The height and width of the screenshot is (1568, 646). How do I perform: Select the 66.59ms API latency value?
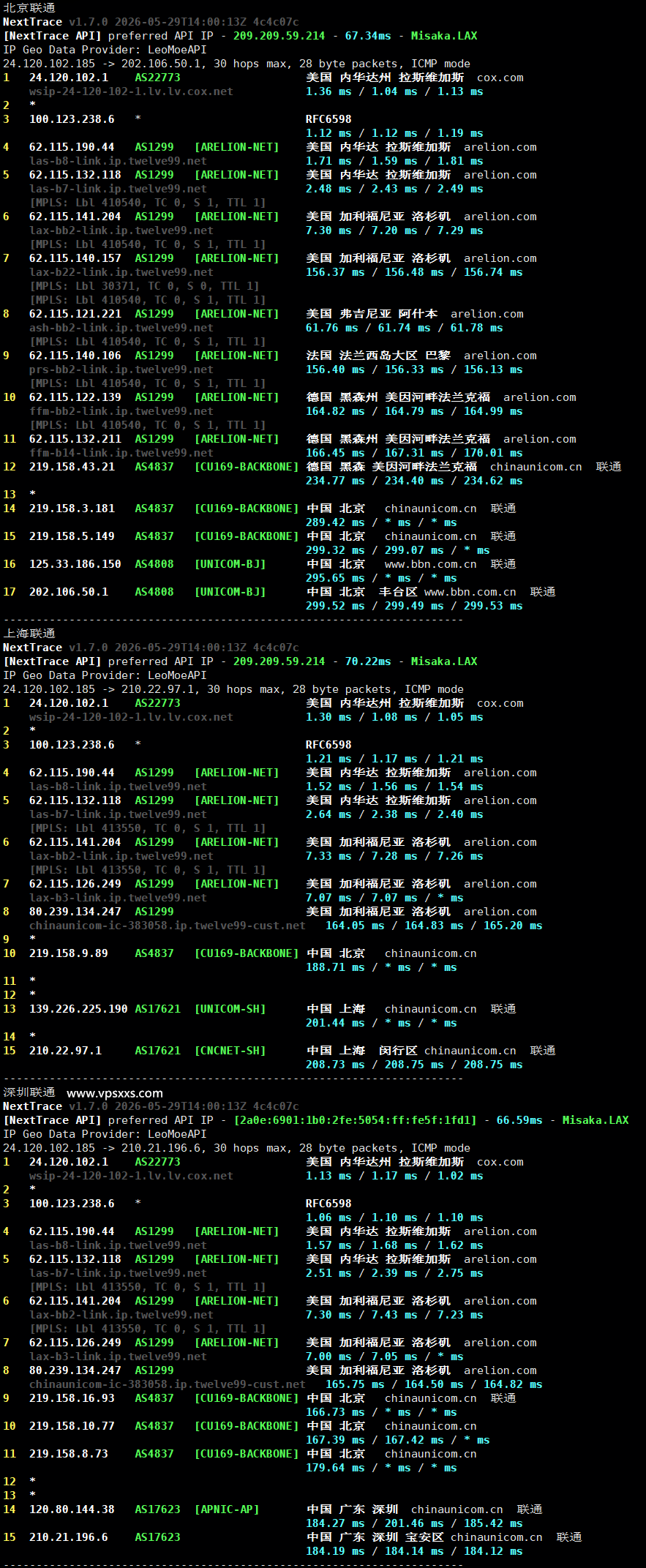point(519,1120)
